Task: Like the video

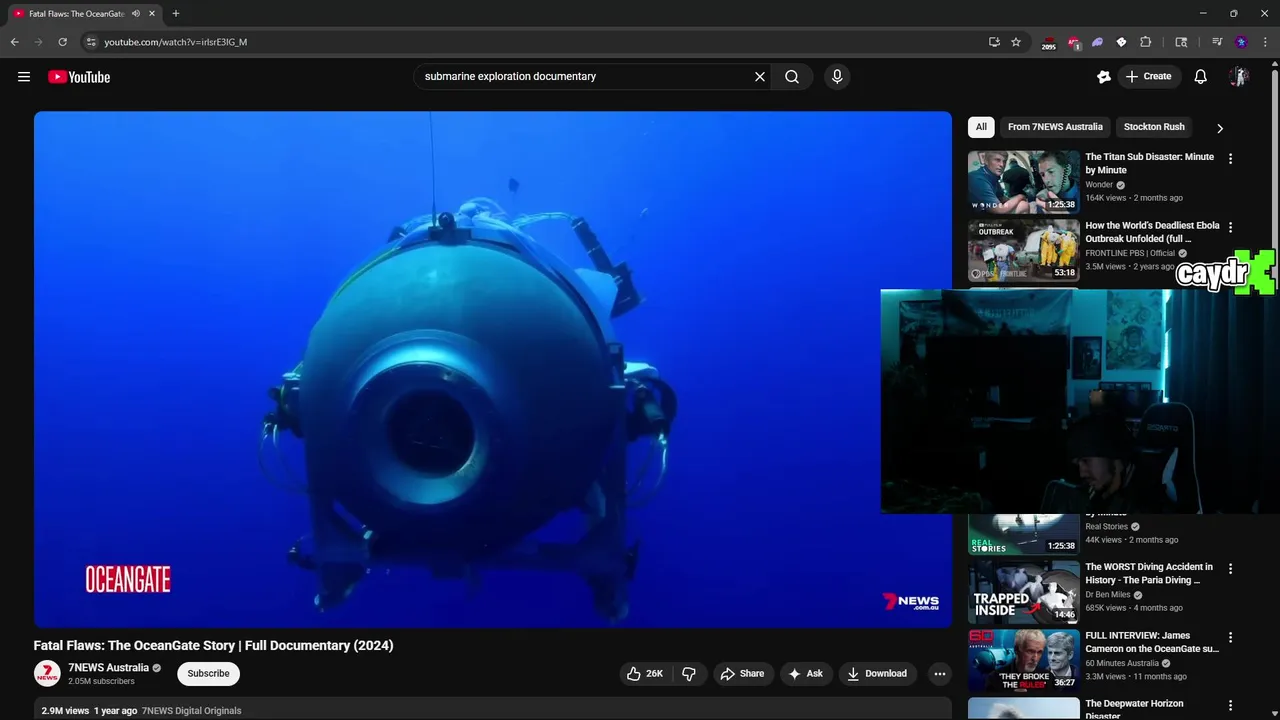Action: coord(645,674)
